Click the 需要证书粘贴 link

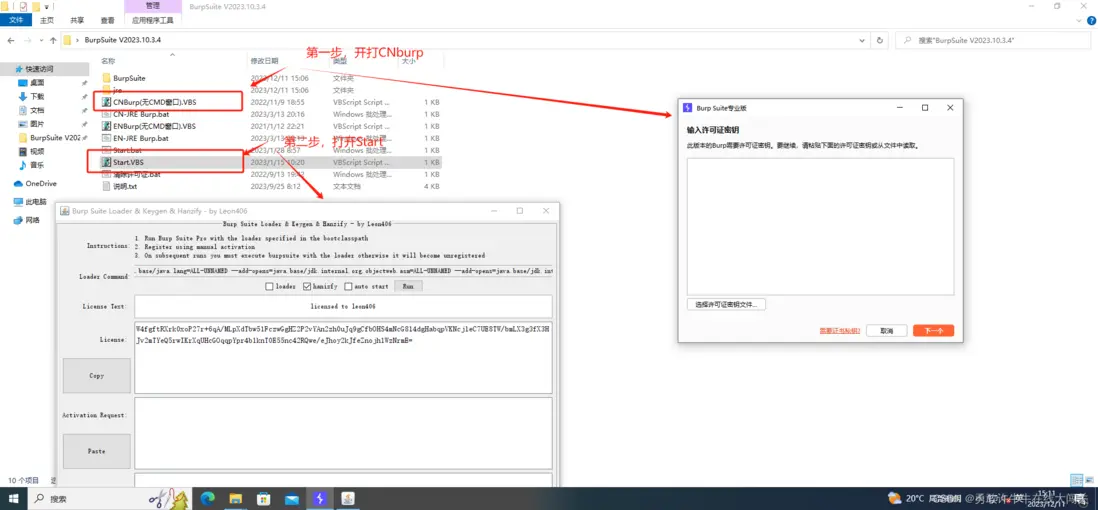840,331
